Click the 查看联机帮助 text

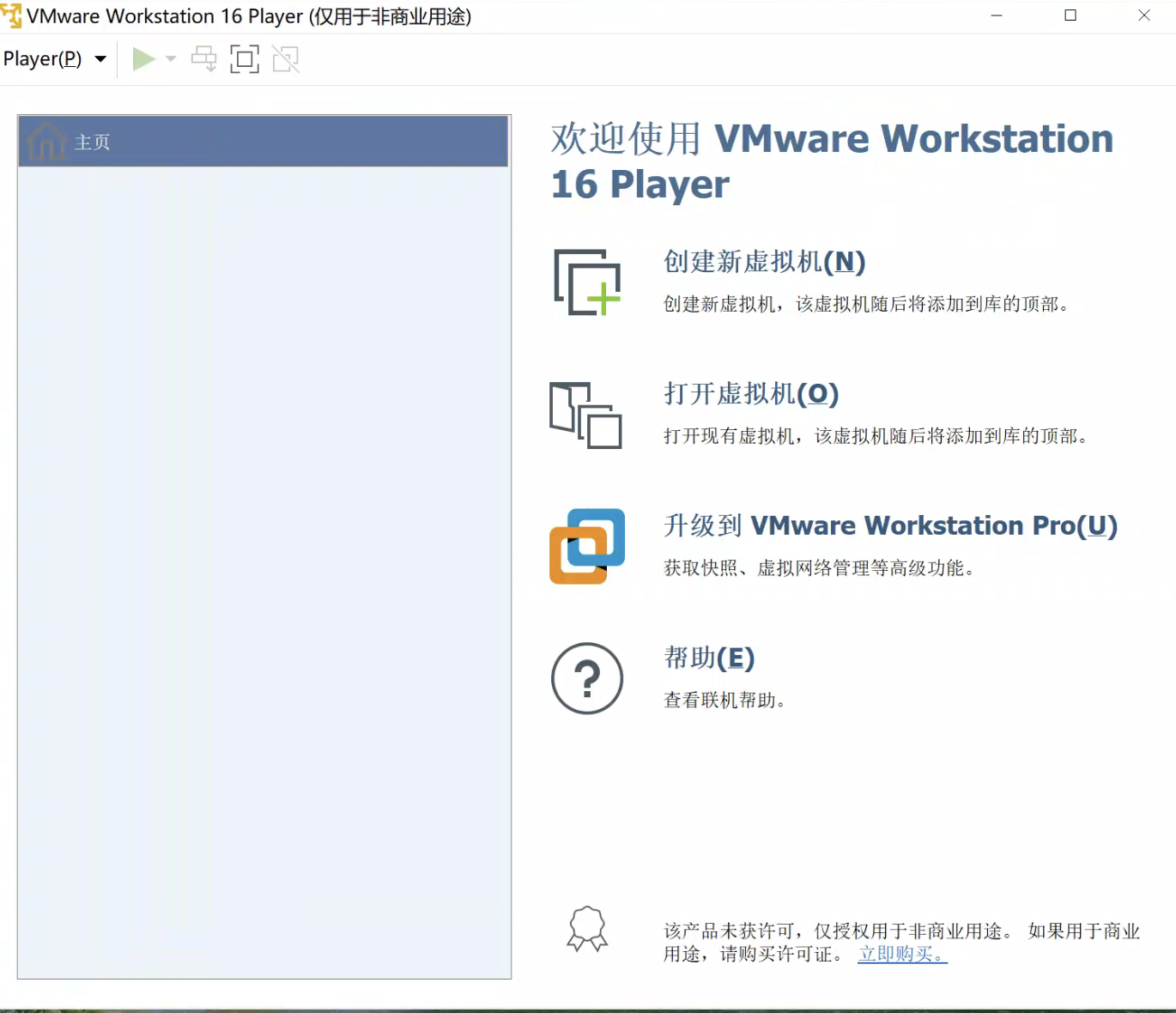point(725,701)
